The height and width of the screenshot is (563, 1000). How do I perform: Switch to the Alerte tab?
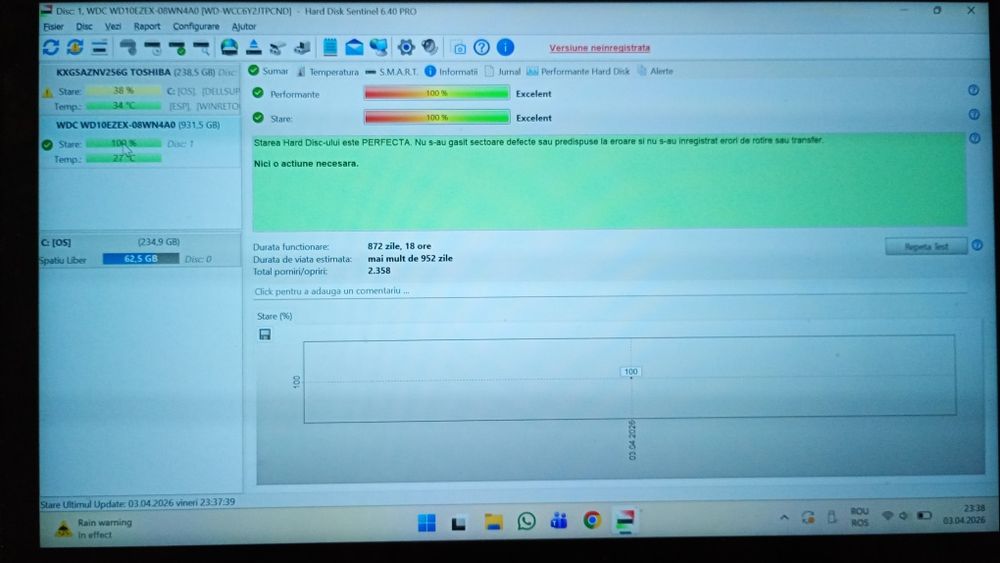click(x=655, y=71)
